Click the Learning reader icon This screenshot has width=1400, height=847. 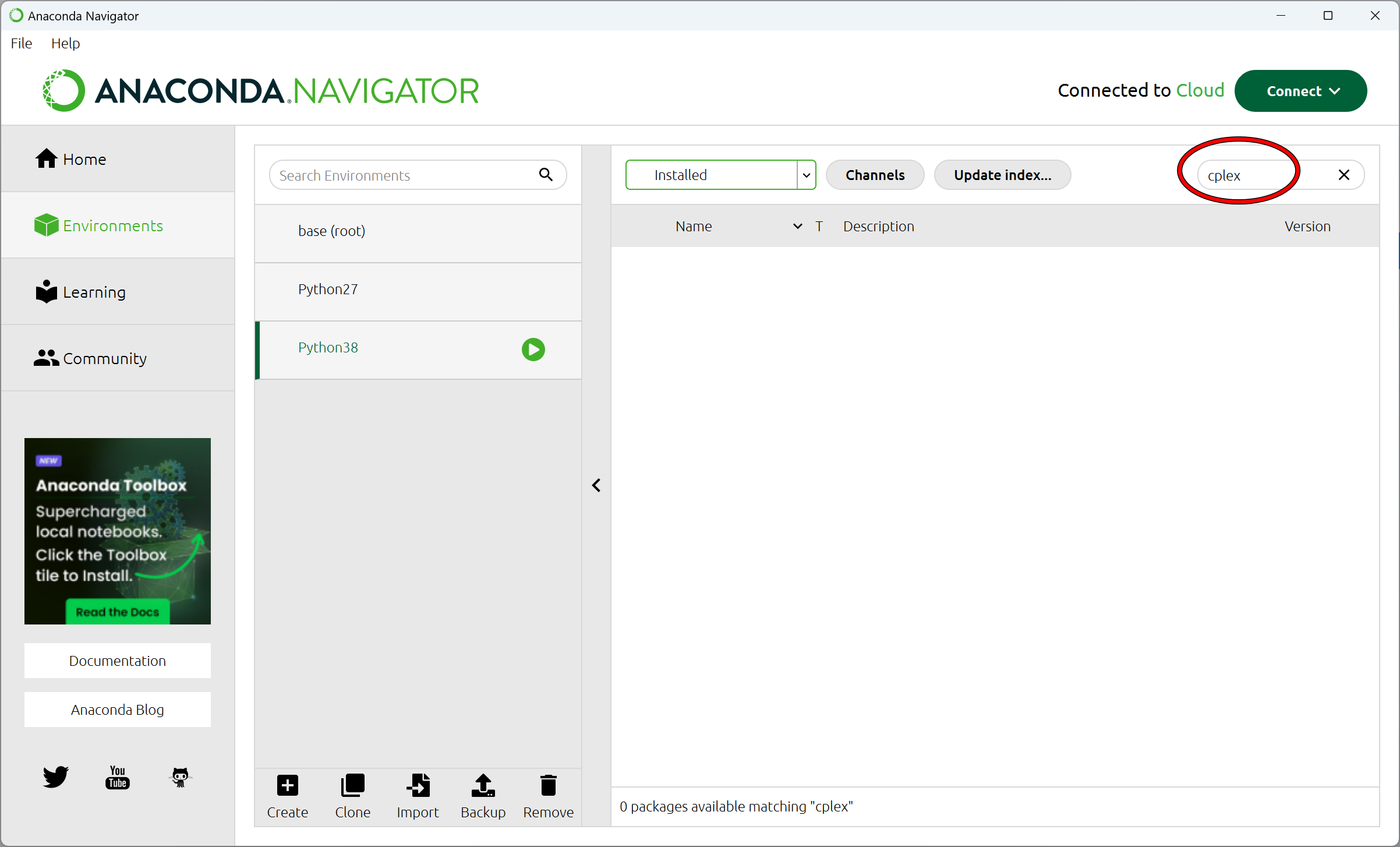click(x=46, y=291)
